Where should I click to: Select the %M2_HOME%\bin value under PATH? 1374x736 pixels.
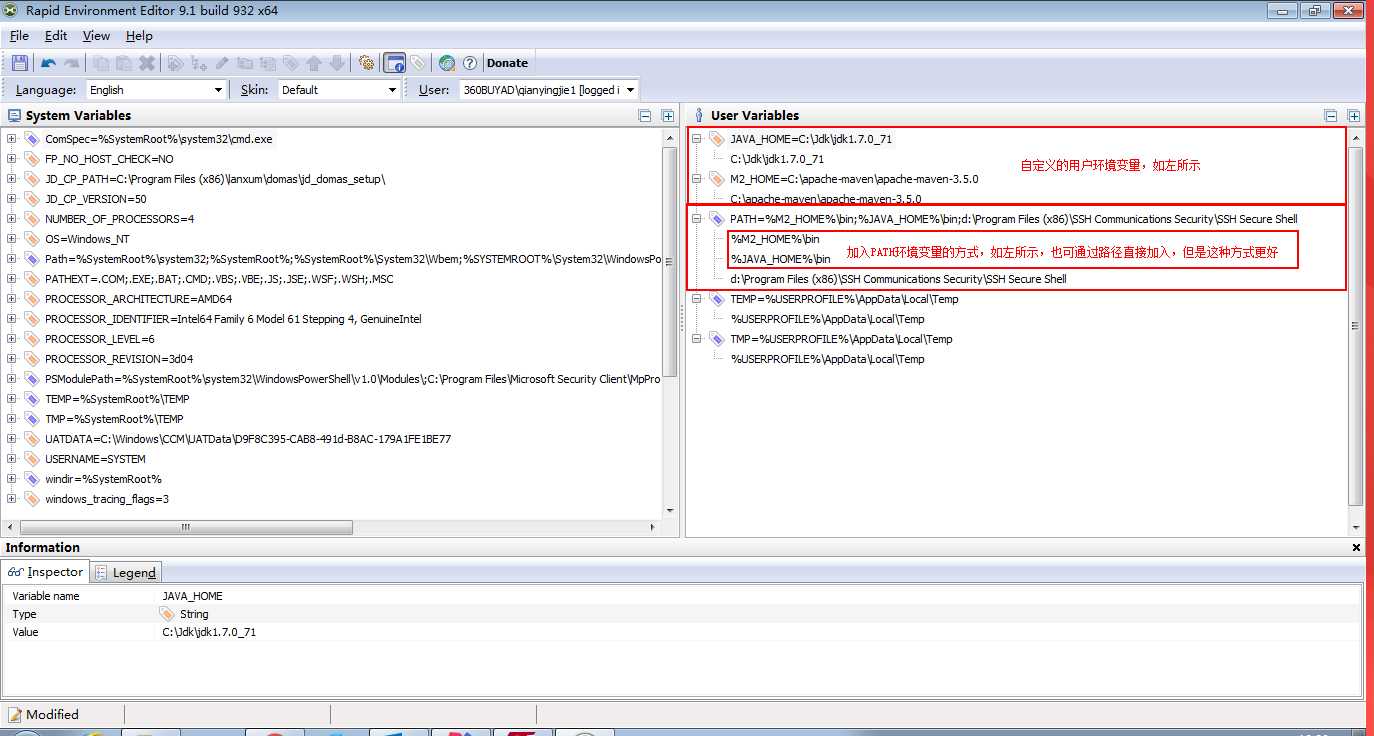(775, 239)
